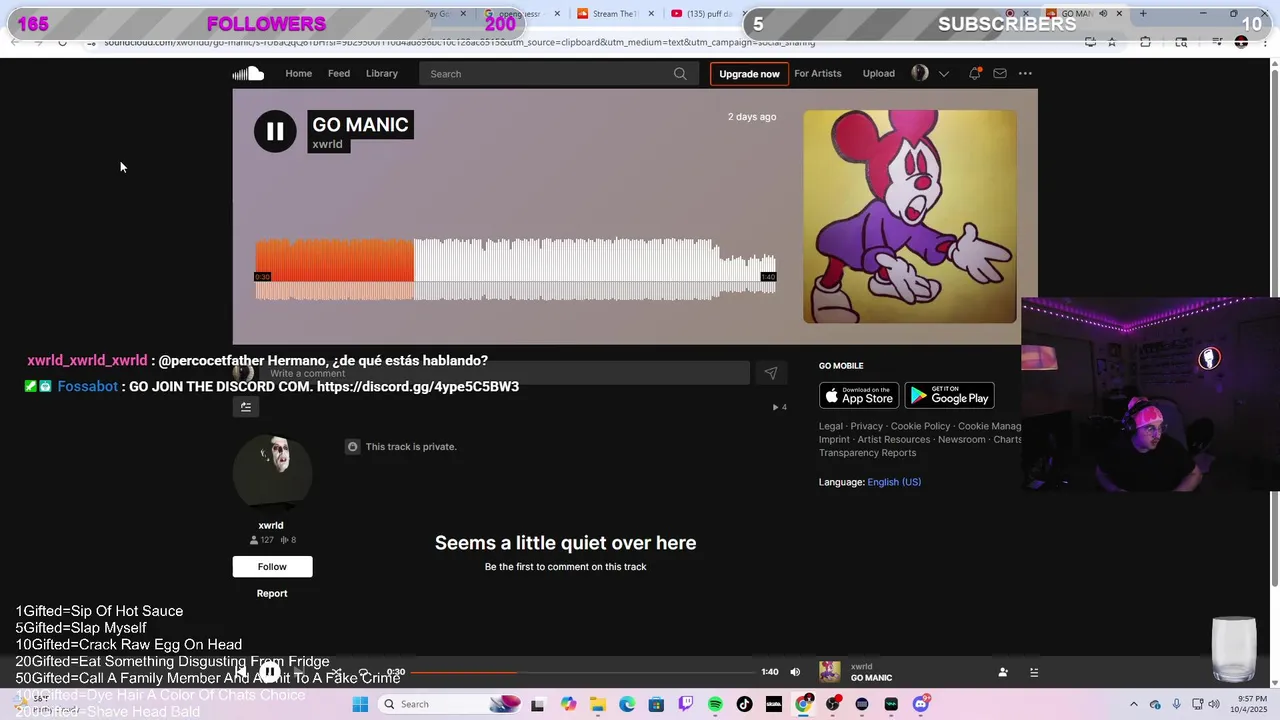Go to Home in SoundCloud nav
Viewport: 1280px width, 720px height.
tap(298, 73)
